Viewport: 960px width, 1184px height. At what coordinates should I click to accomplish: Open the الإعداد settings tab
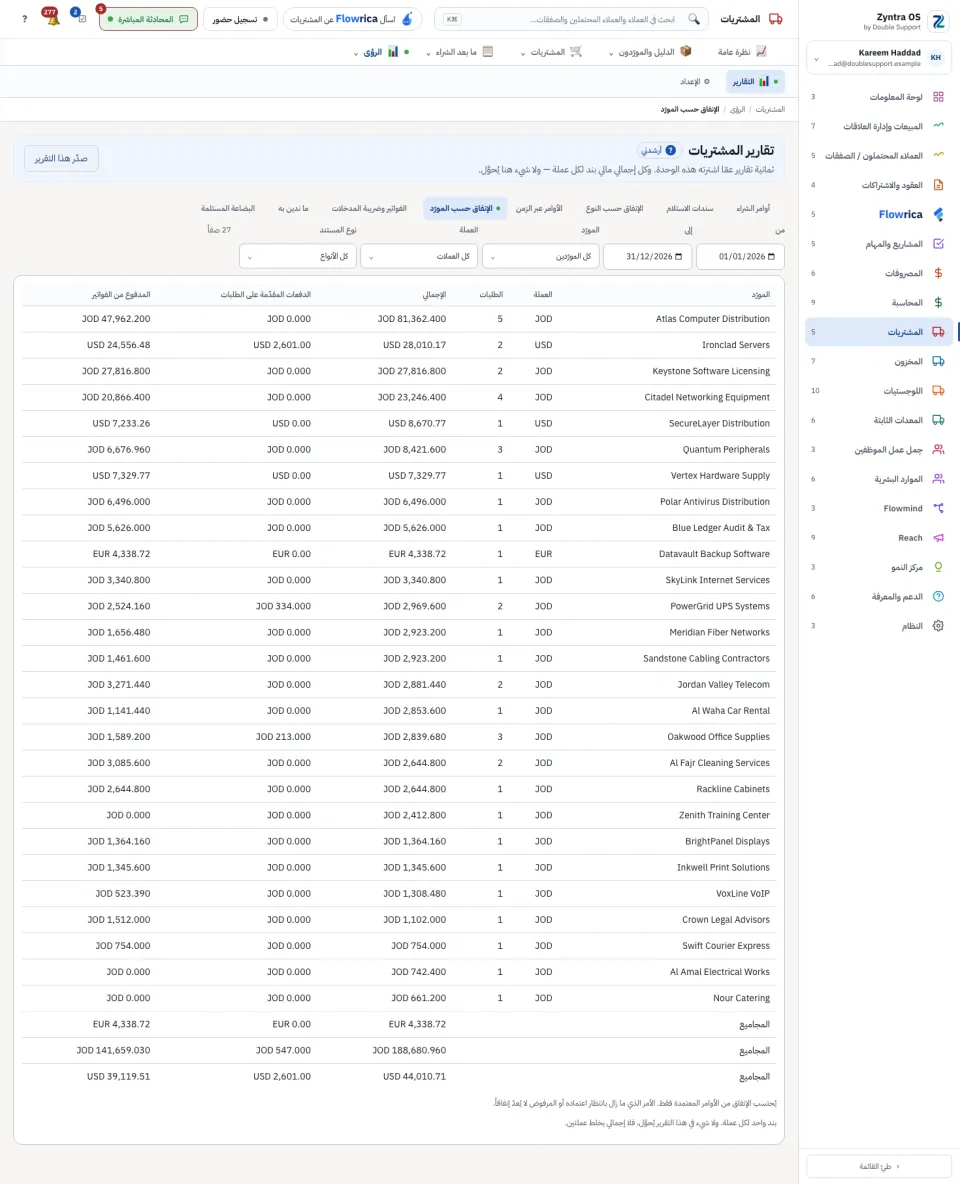695,82
